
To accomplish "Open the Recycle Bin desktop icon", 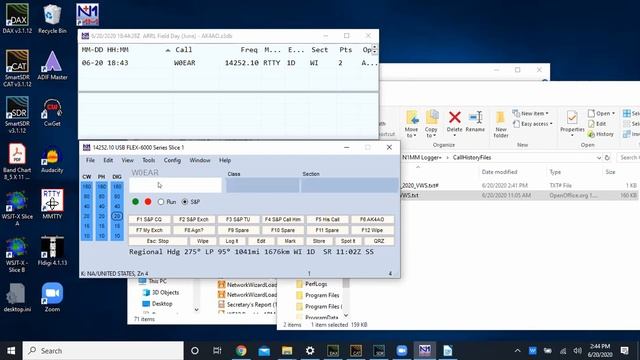I will pos(52,18).
